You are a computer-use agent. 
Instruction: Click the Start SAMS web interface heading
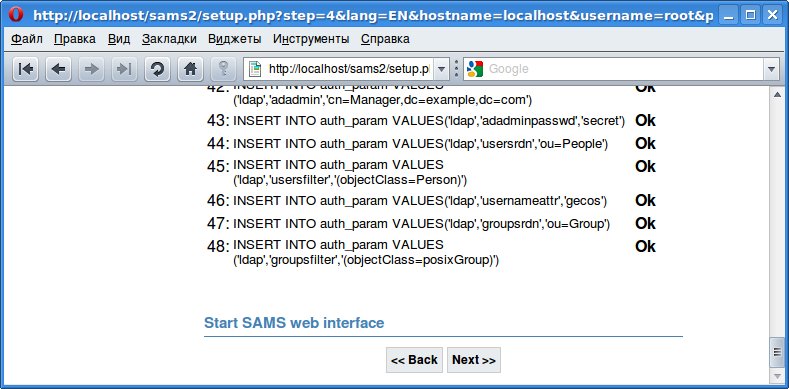(x=294, y=323)
